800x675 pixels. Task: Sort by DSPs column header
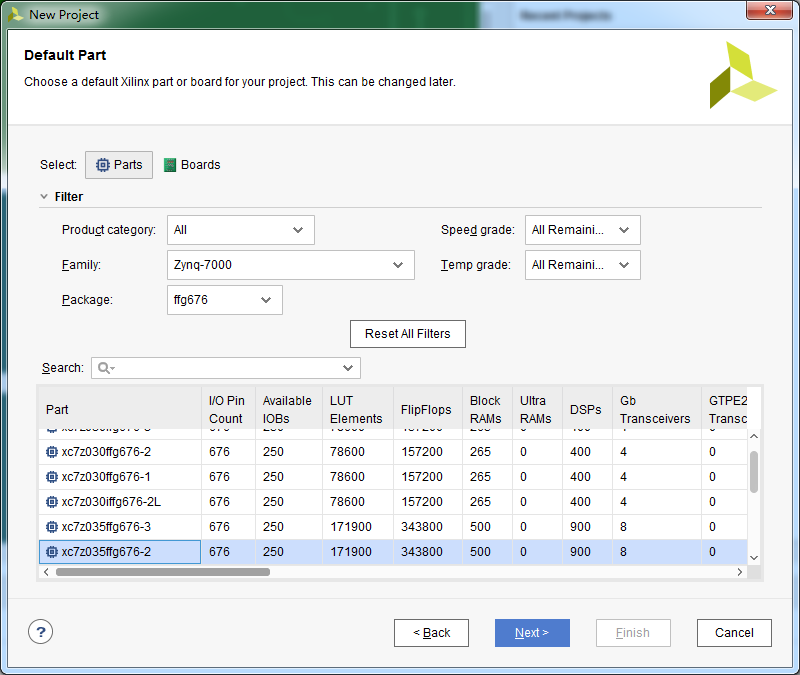[x=587, y=409]
